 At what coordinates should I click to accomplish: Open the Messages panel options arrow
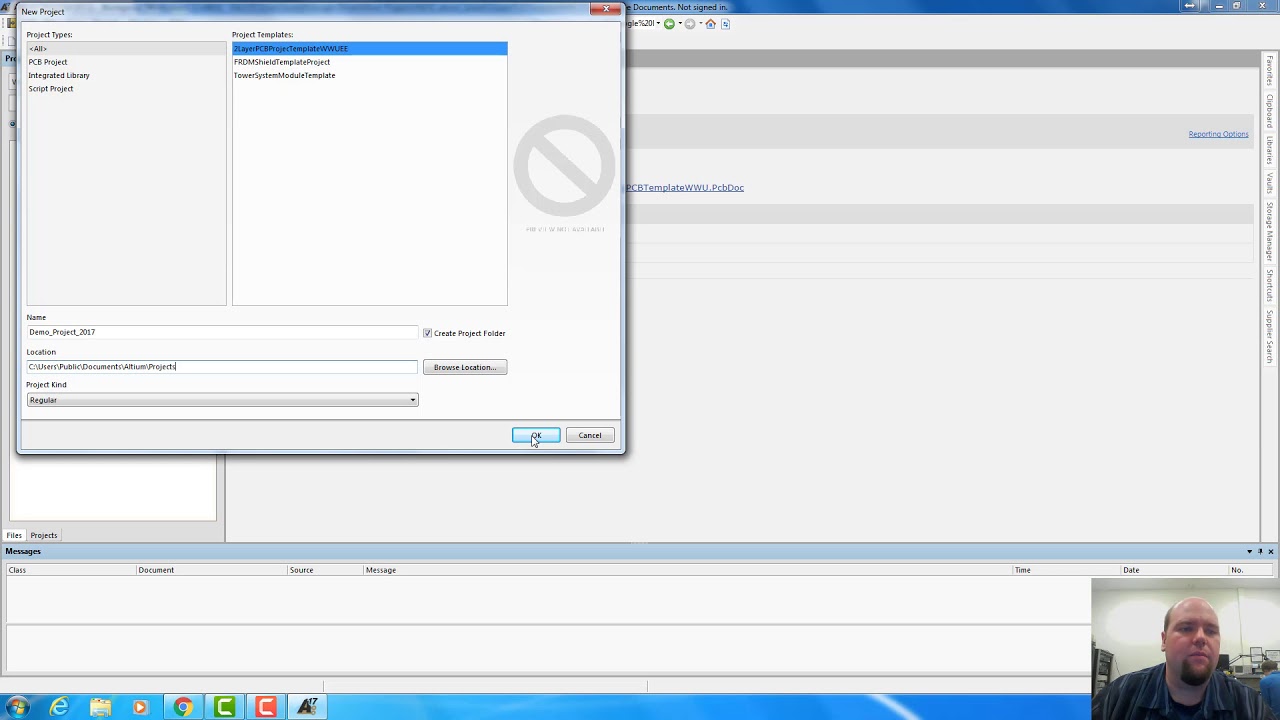coord(1249,552)
